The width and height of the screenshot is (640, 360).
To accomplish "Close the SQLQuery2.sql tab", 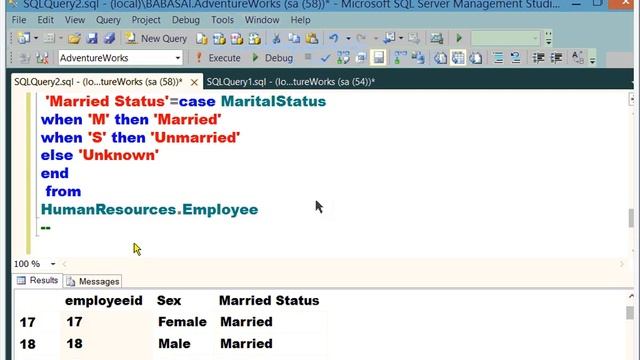I will coord(194,82).
